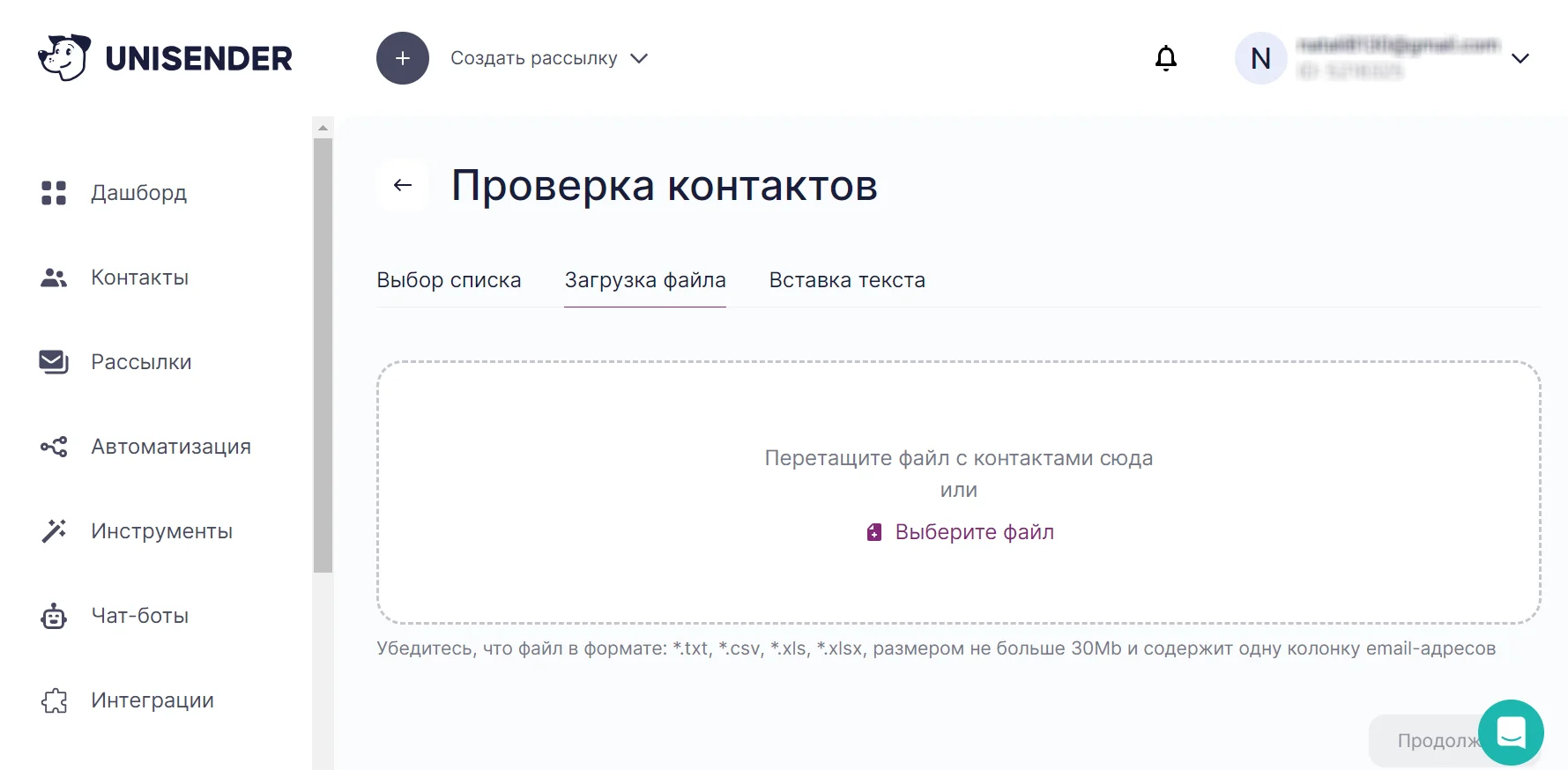Click the Contacts people icon

point(54,278)
